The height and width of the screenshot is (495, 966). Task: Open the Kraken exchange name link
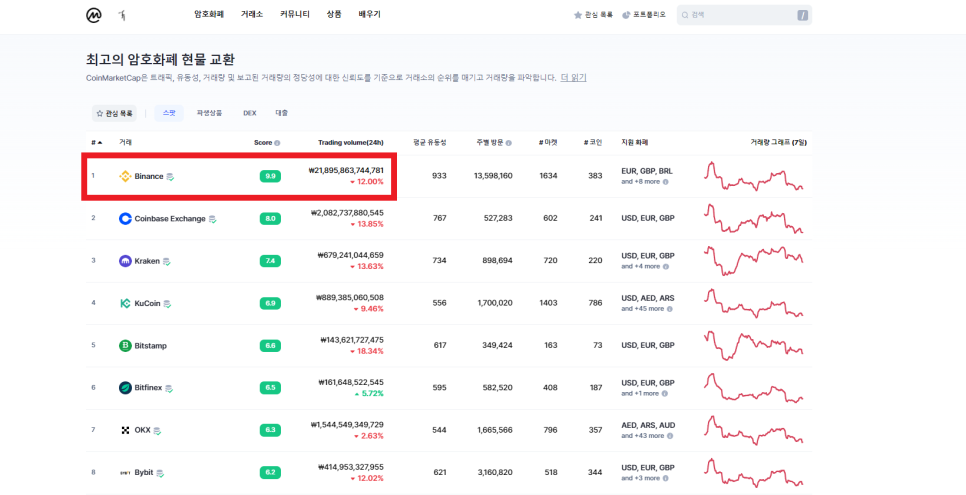147,261
